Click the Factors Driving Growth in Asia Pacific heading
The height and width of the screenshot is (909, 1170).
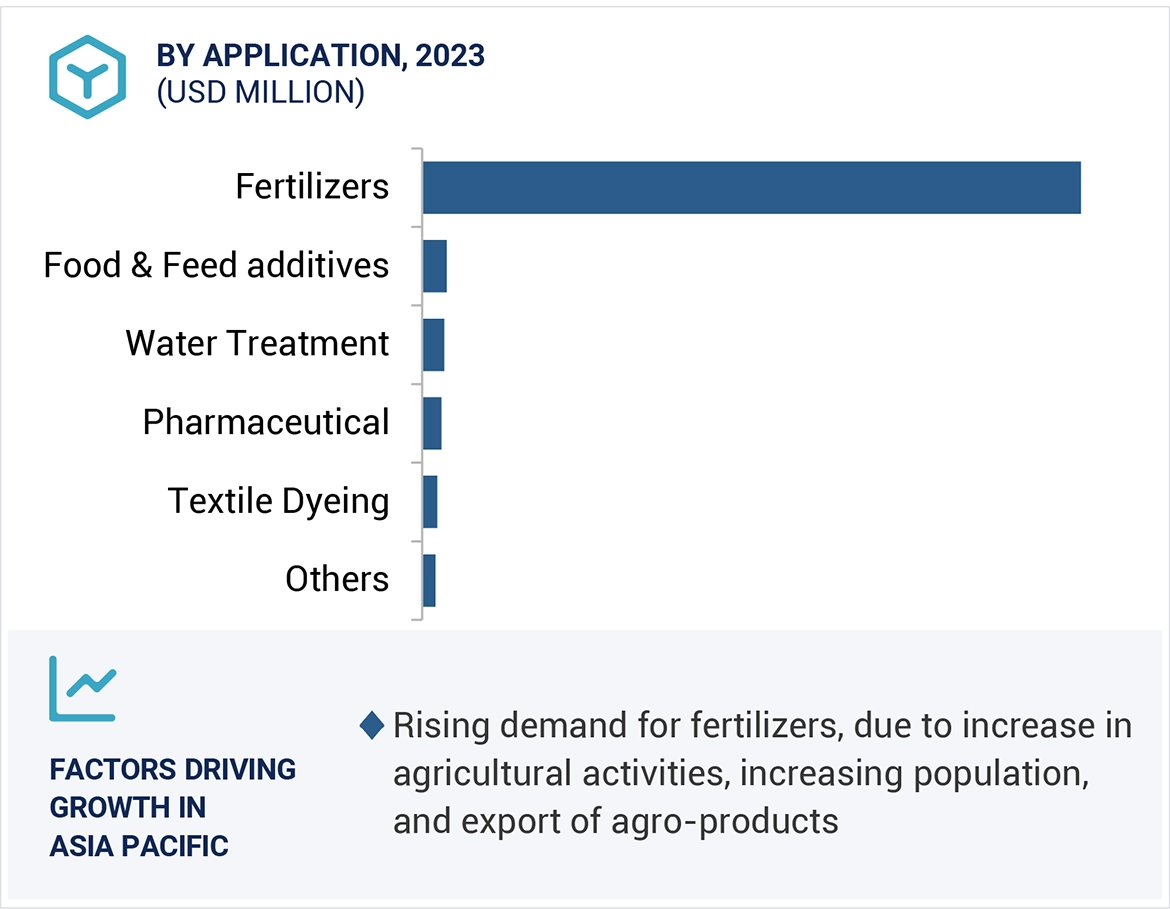(172, 807)
